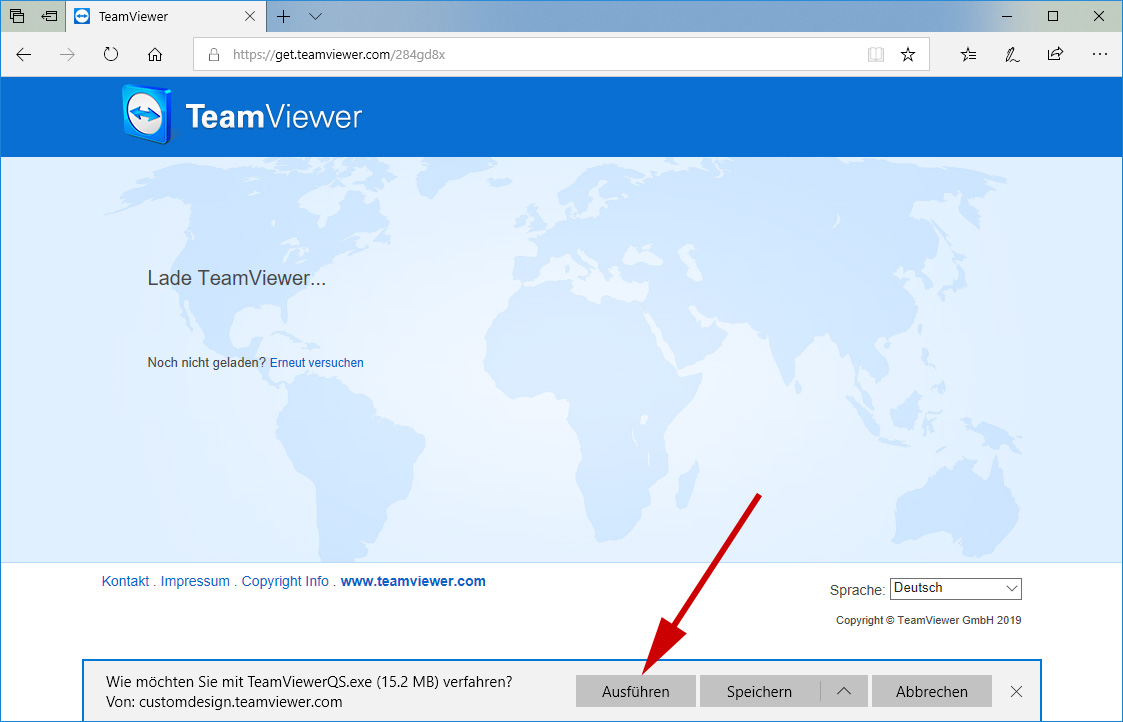Image resolution: width=1123 pixels, height=722 pixels.
Task: Click the TeamViewer logo in header
Action: 242,115
